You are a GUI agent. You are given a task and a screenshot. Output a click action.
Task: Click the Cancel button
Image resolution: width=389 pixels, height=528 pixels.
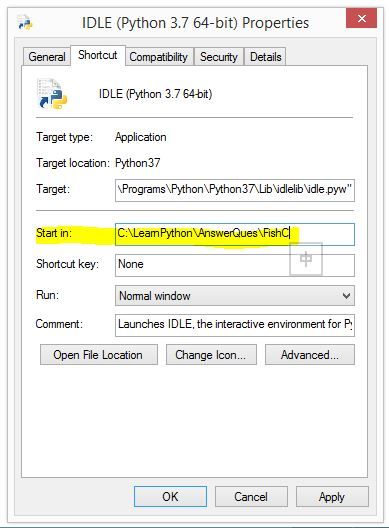tap(251, 496)
